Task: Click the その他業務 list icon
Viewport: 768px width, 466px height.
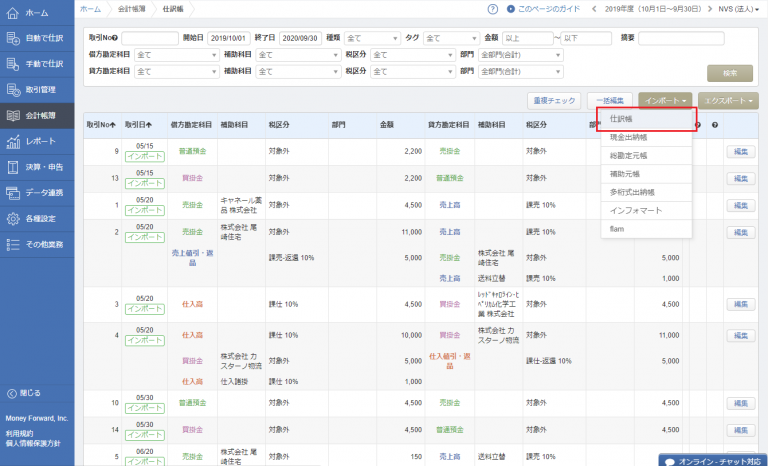Action: click(12, 244)
